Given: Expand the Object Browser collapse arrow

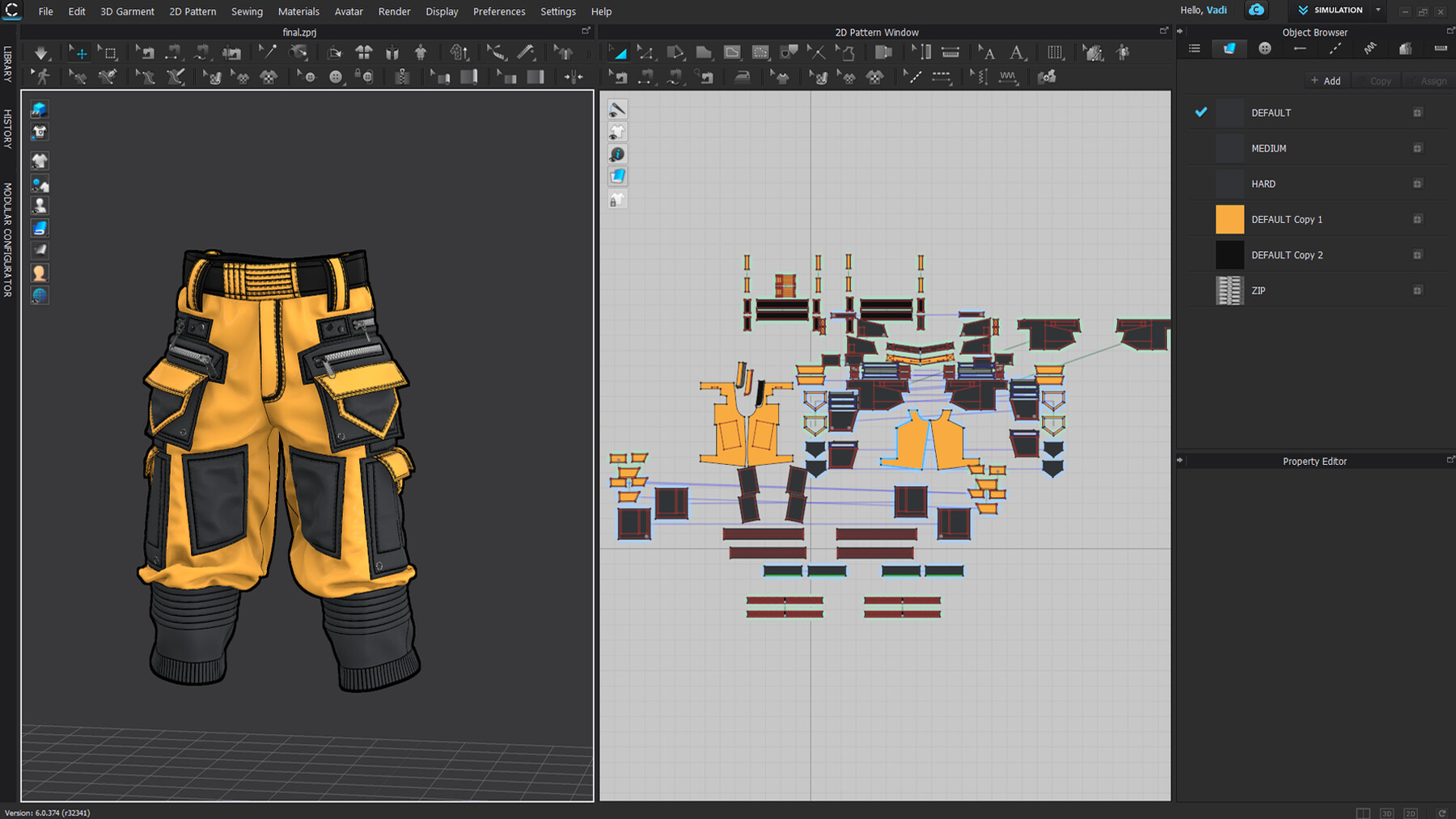Looking at the screenshot, I should coord(1179,32).
